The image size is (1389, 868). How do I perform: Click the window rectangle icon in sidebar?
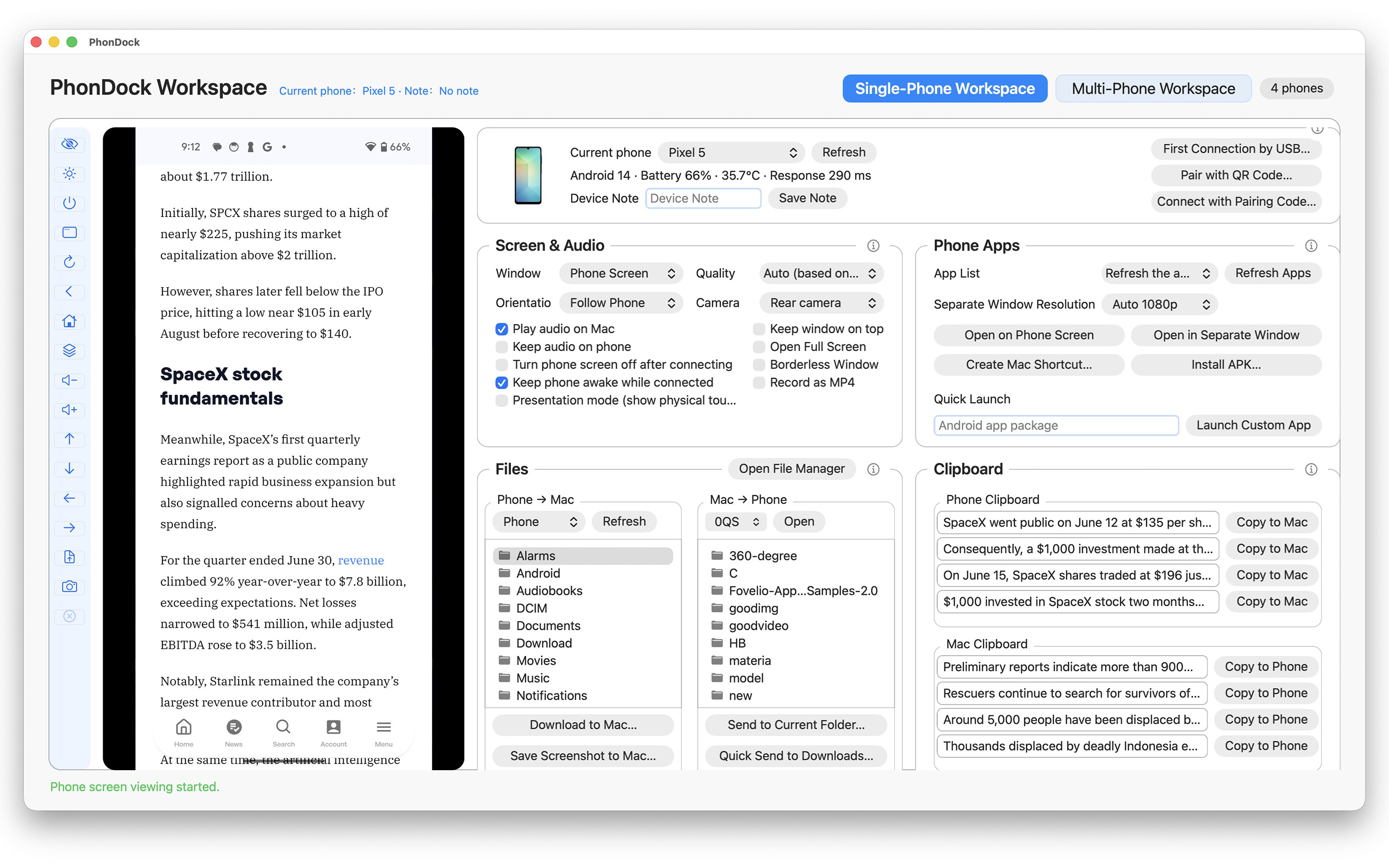(x=69, y=232)
